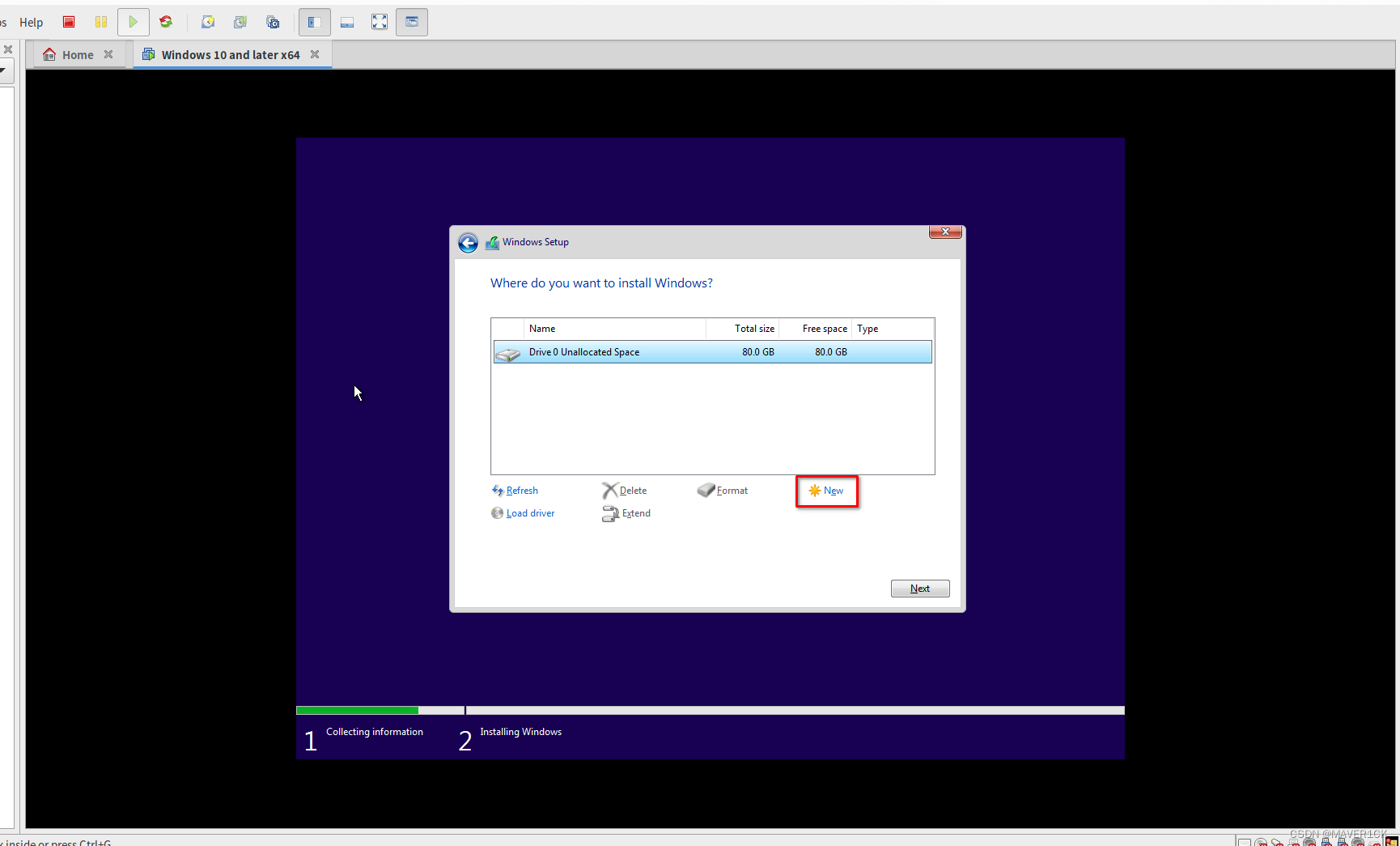Open the Help menu
The image size is (1400, 846).
click(x=31, y=22)
